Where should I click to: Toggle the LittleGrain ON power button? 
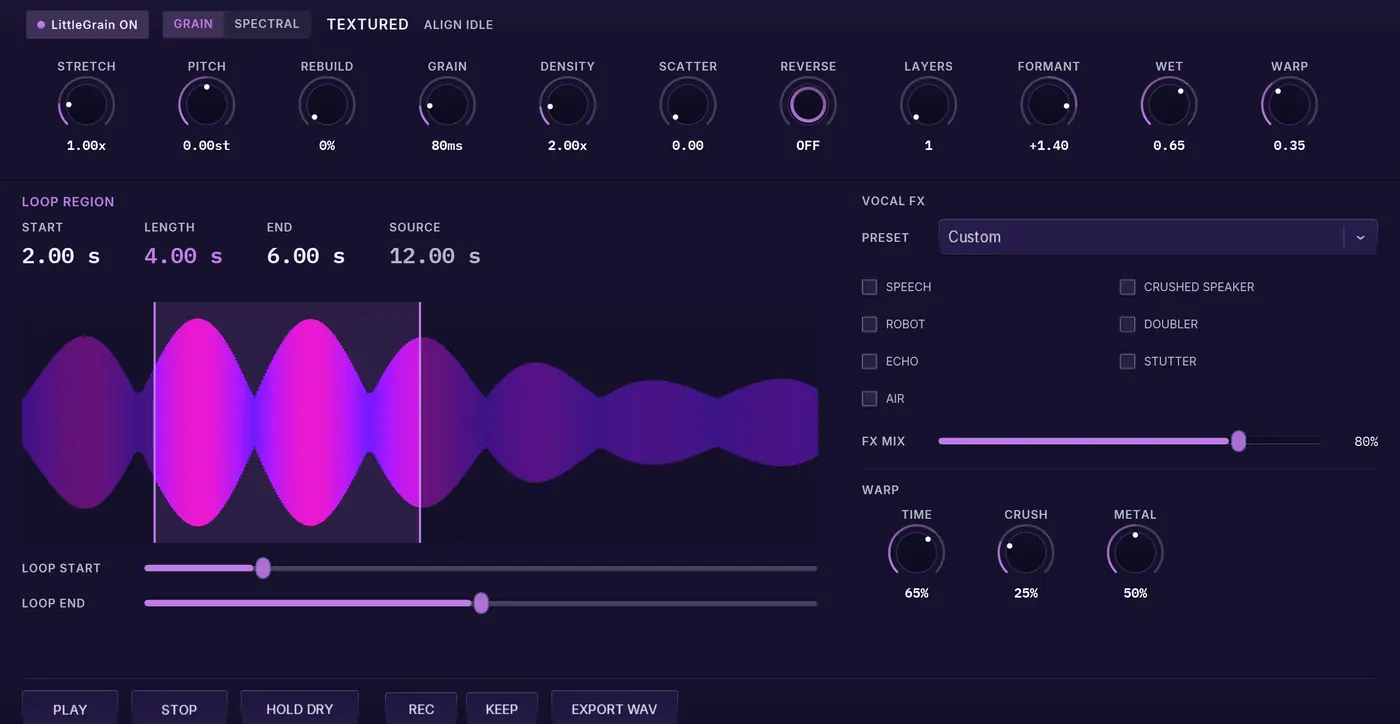click(x=88, y=25)
